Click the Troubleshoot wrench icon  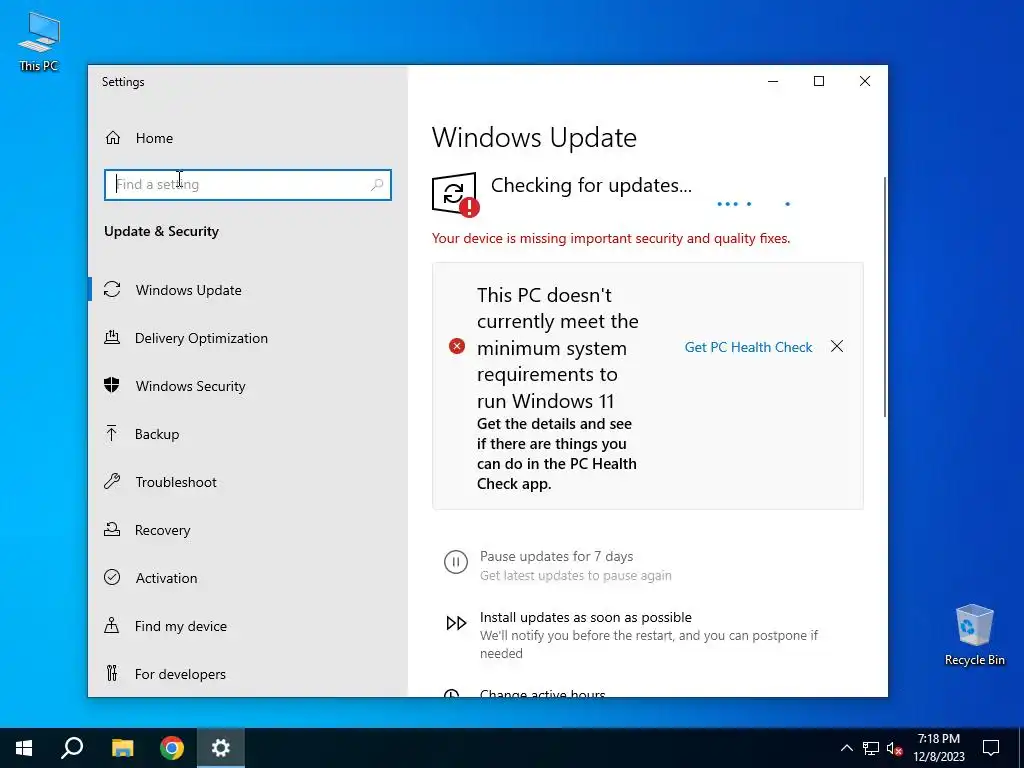(112, 482)
